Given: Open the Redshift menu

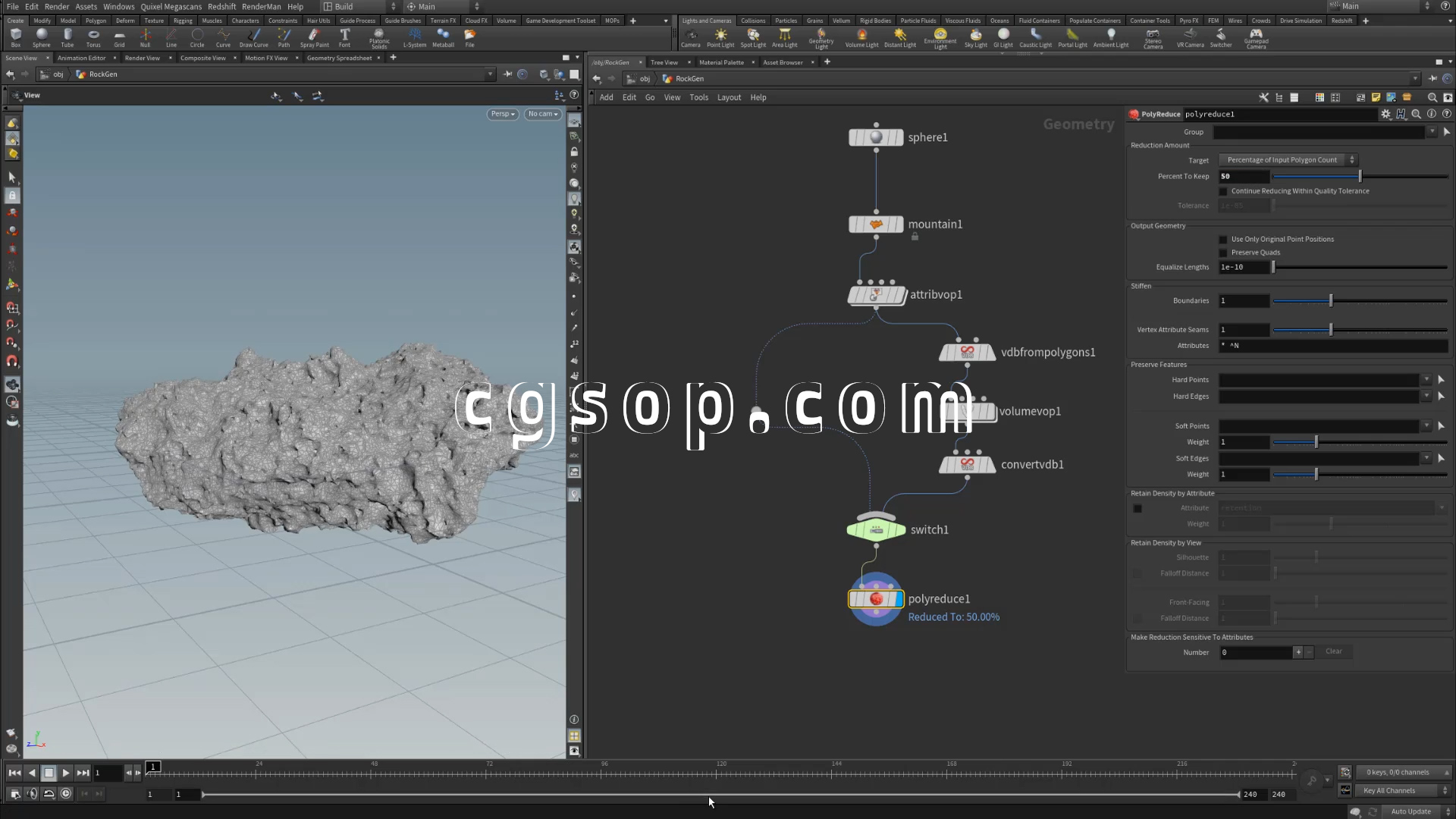Looking at the screenshot, I should click(x=221, y=6).
